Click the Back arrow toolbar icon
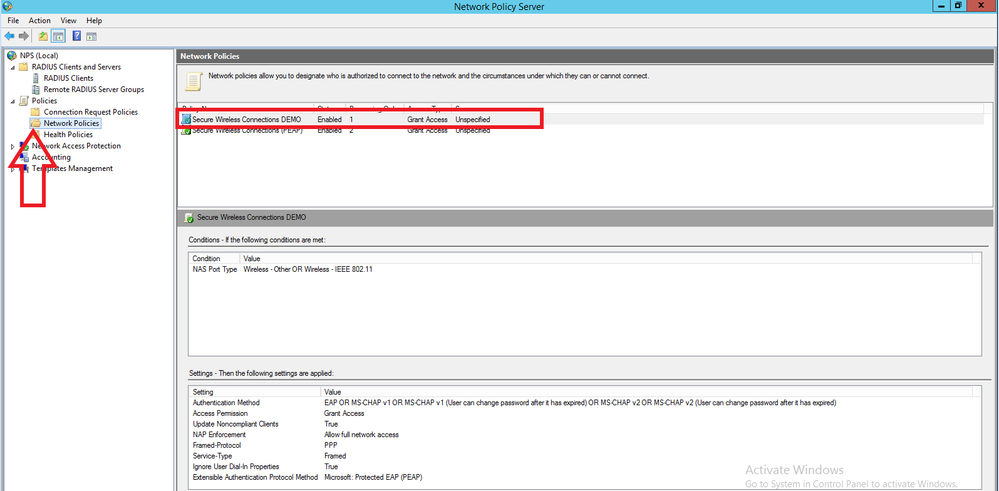 point(10,36)
